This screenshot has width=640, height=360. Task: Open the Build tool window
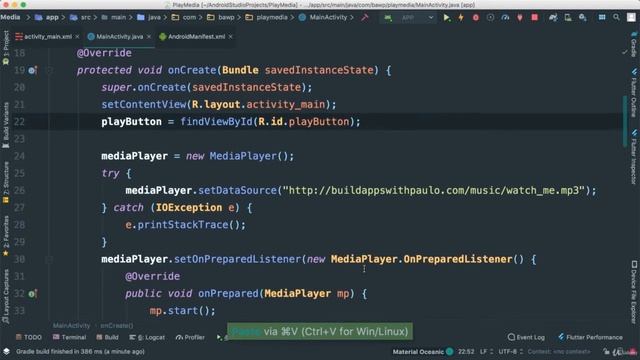click(107, 337)
